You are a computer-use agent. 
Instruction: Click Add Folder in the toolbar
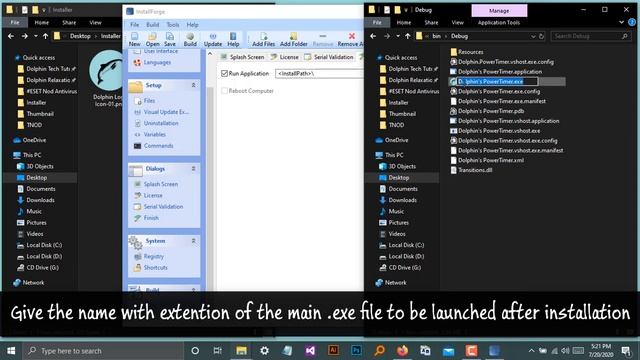[x=293, y=40]
